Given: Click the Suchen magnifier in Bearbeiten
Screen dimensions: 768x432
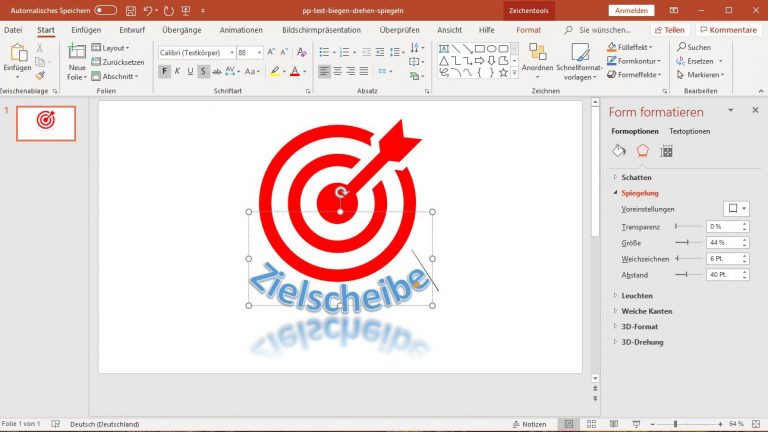Looking at the screenshot, I should 692,47.
